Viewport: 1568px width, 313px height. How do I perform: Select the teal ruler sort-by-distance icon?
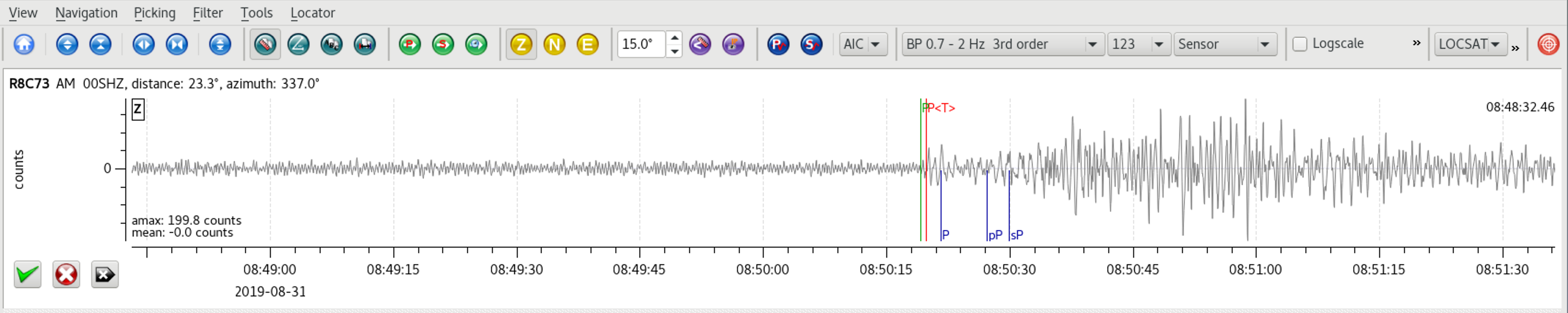coord(265,44)
